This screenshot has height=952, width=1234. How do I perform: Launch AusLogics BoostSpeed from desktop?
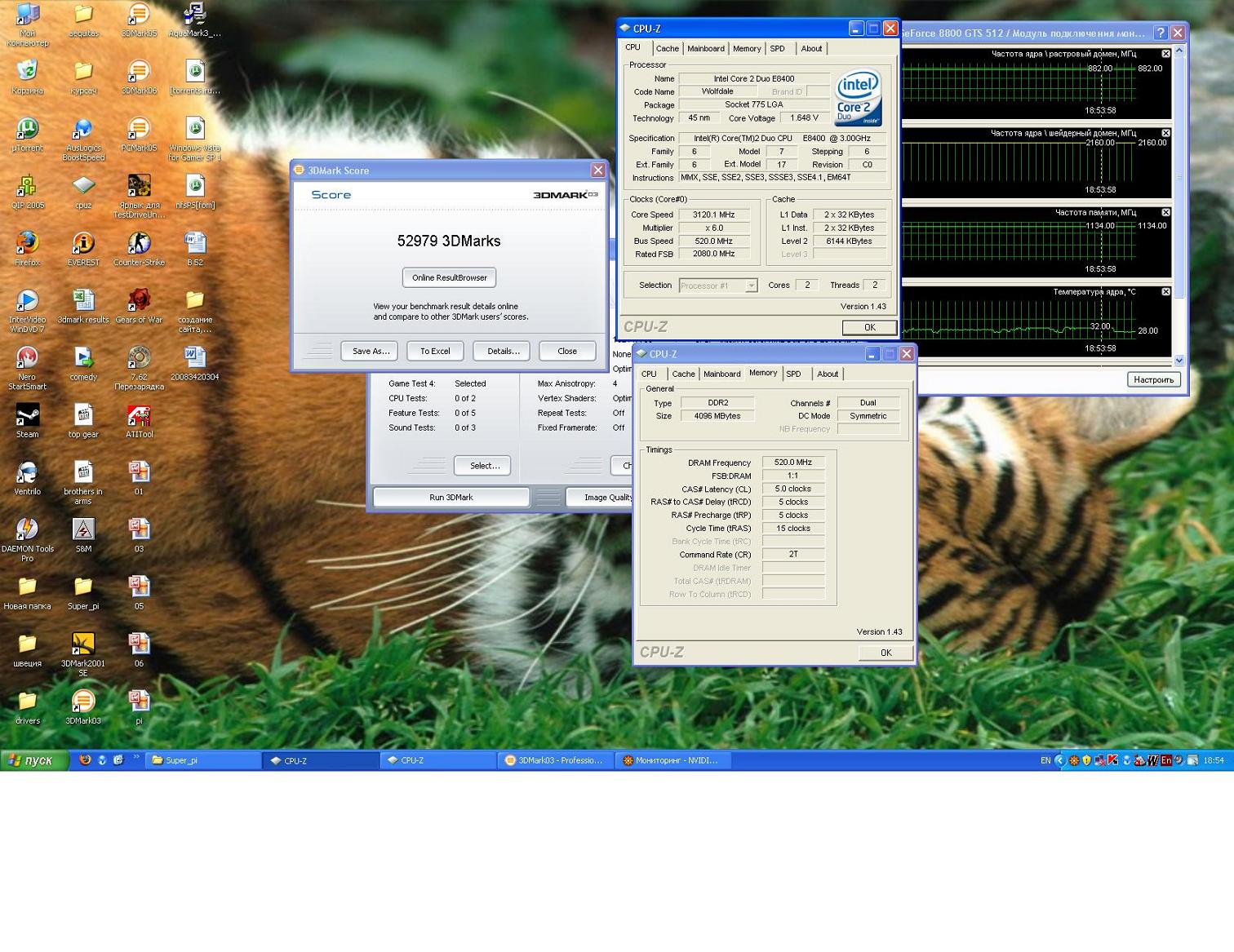83,139
